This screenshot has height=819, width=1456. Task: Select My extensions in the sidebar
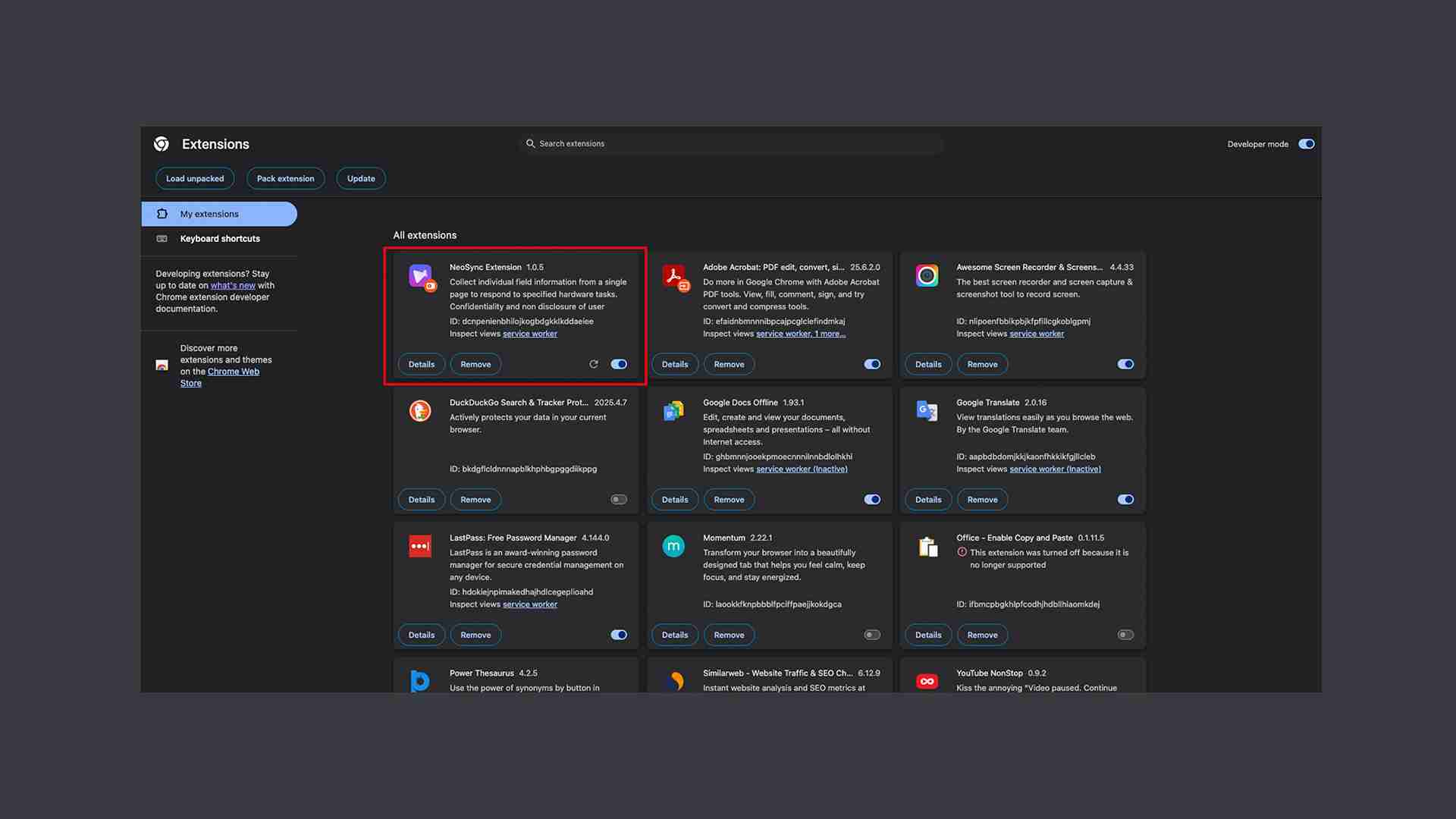coord(219,214)
